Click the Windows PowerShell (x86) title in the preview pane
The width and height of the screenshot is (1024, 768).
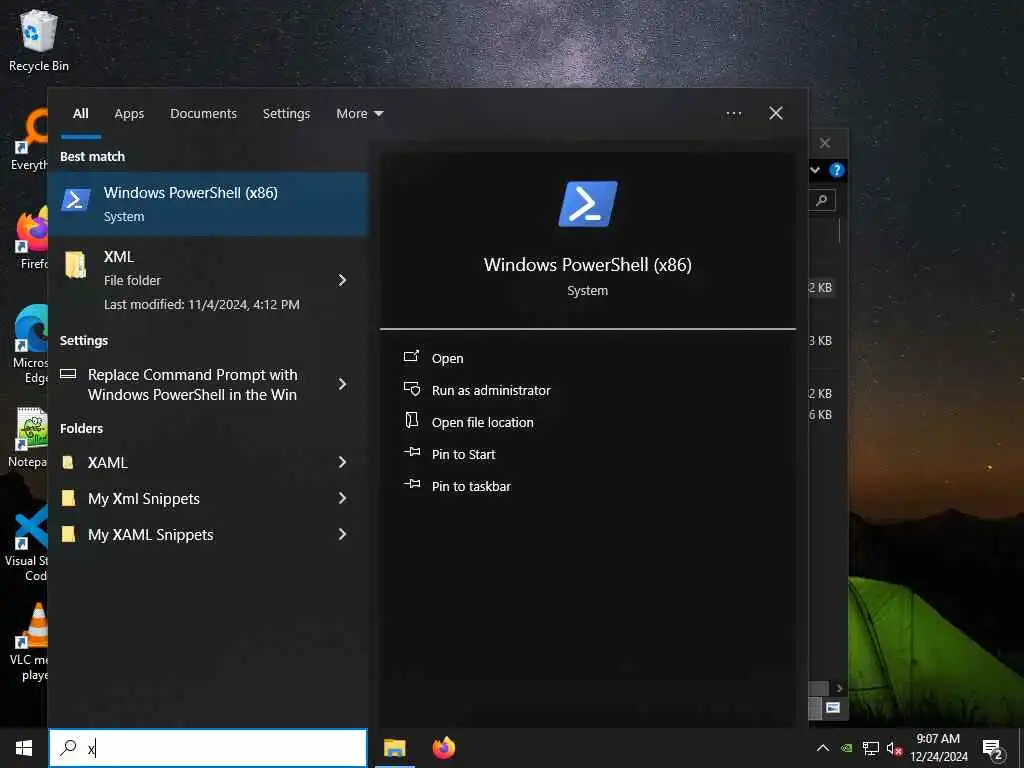[587, 264]
